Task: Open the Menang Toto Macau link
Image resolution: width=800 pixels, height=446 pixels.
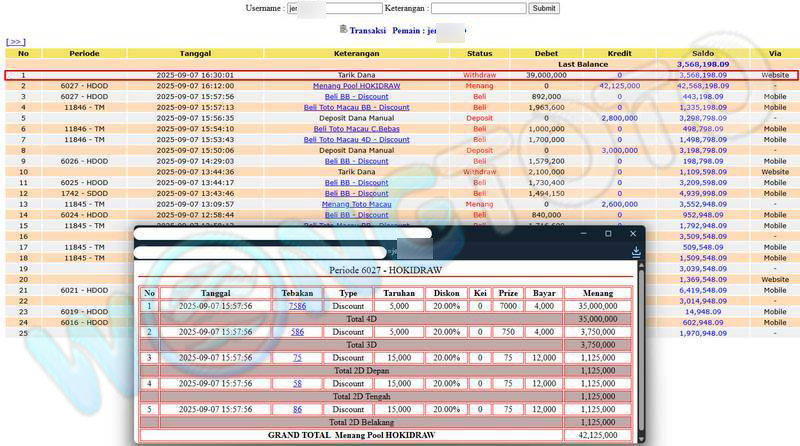Action: (356, 204)
